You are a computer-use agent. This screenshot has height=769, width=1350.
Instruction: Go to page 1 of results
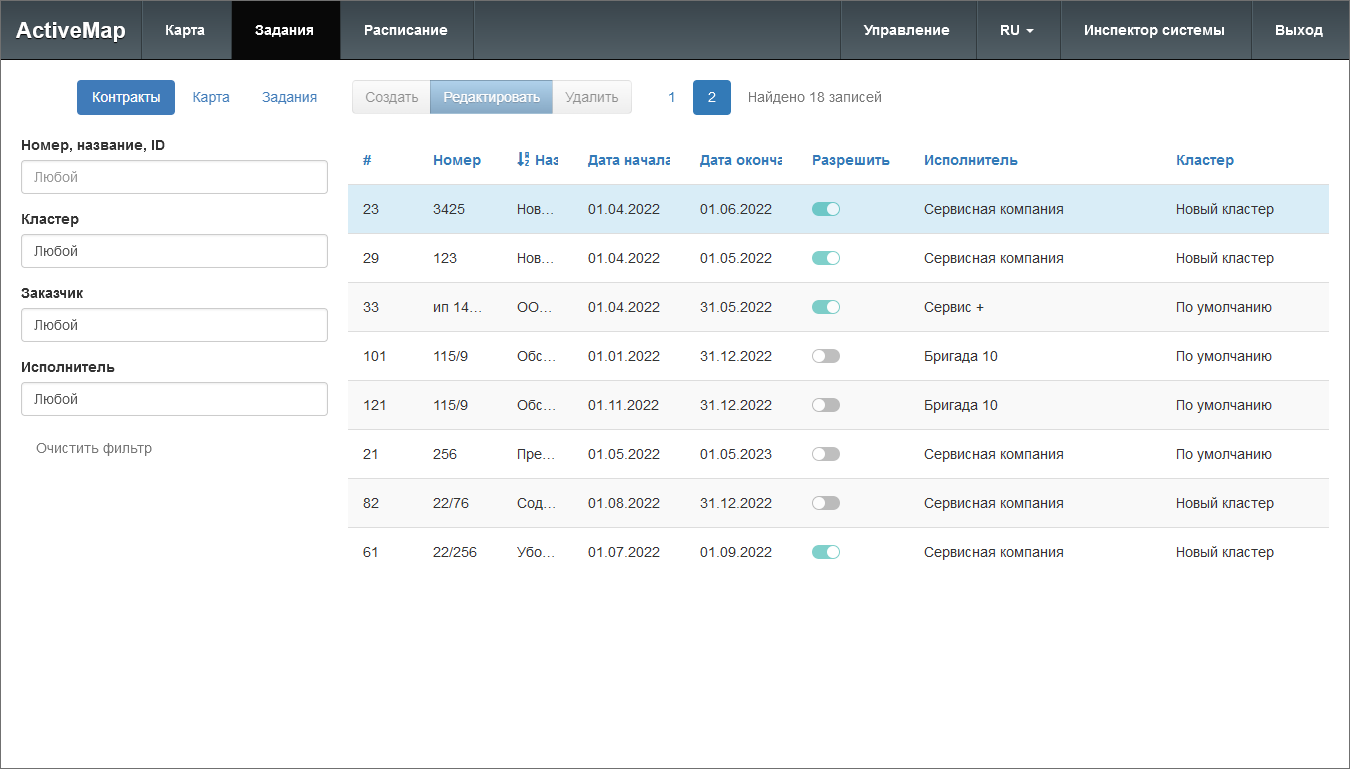click(672, 97)
